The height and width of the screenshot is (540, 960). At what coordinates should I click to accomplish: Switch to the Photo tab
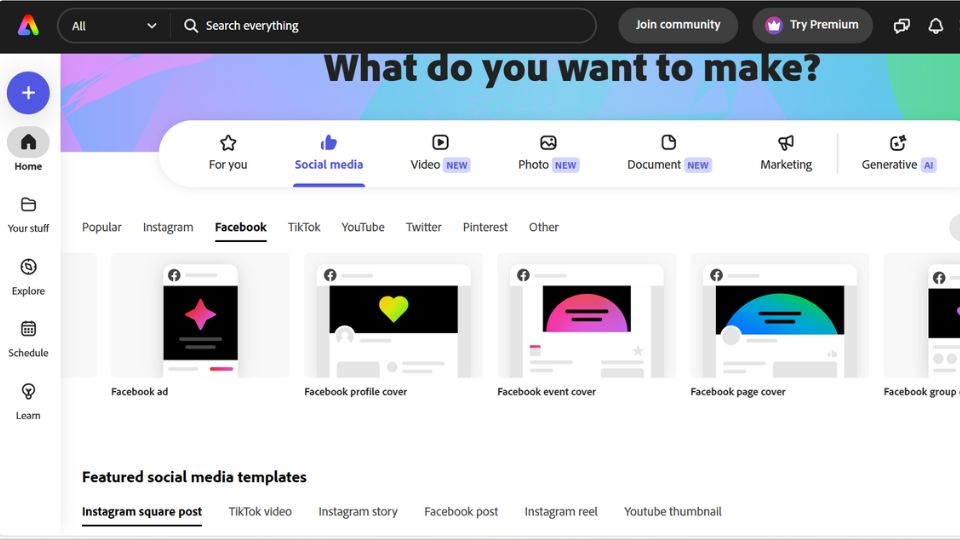(x=549, y=153)
